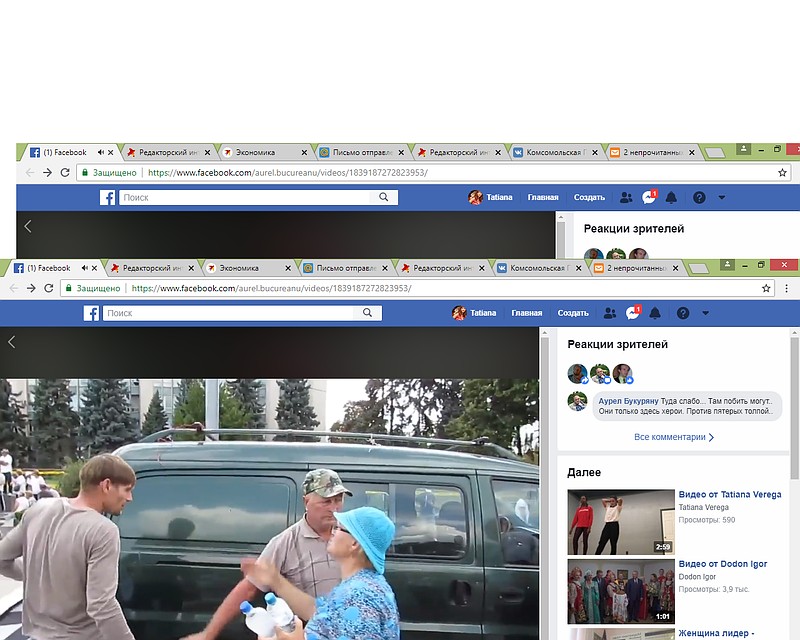Open Messenger icon in the back window
The image size is (800, 640).
(x=649, y=198)
